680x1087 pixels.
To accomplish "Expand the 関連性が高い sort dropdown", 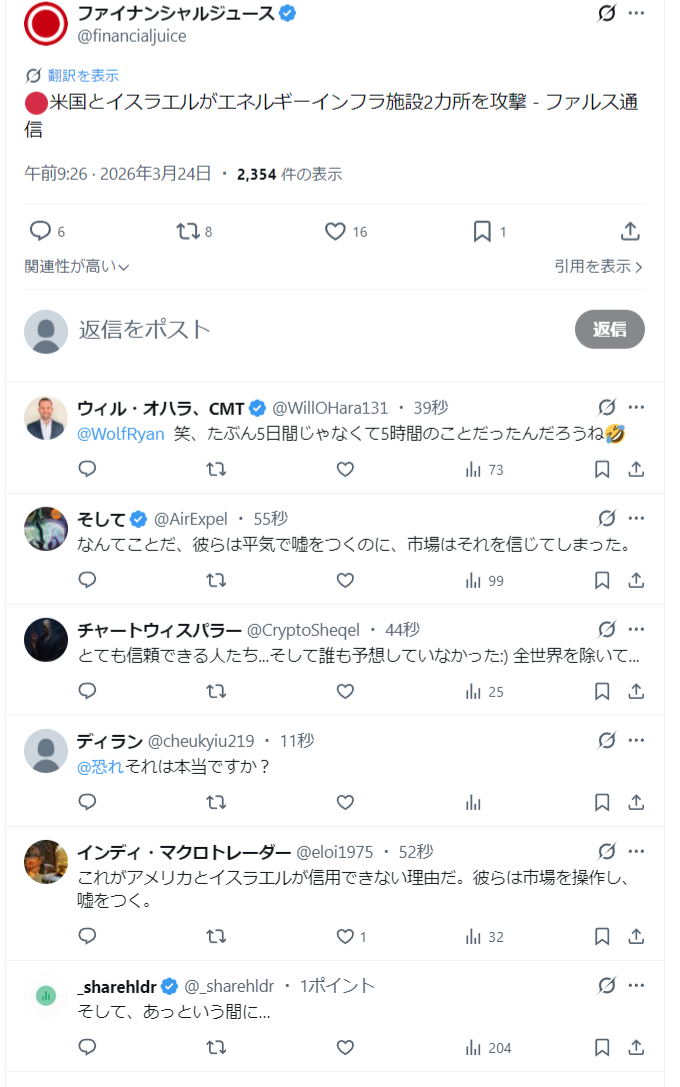I will (77, 267).
